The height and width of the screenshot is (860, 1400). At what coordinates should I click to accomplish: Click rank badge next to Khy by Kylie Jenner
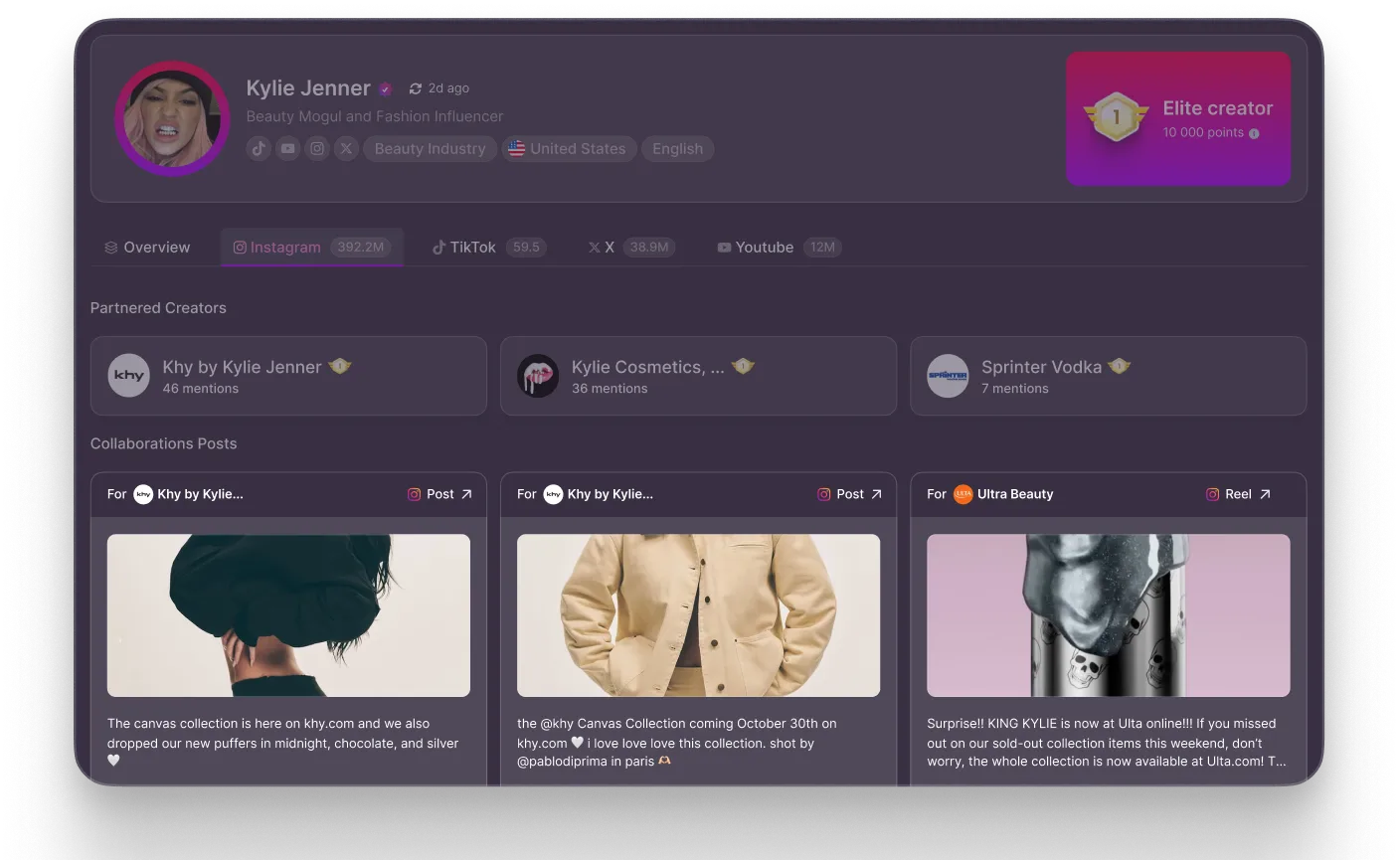[340, 366]
